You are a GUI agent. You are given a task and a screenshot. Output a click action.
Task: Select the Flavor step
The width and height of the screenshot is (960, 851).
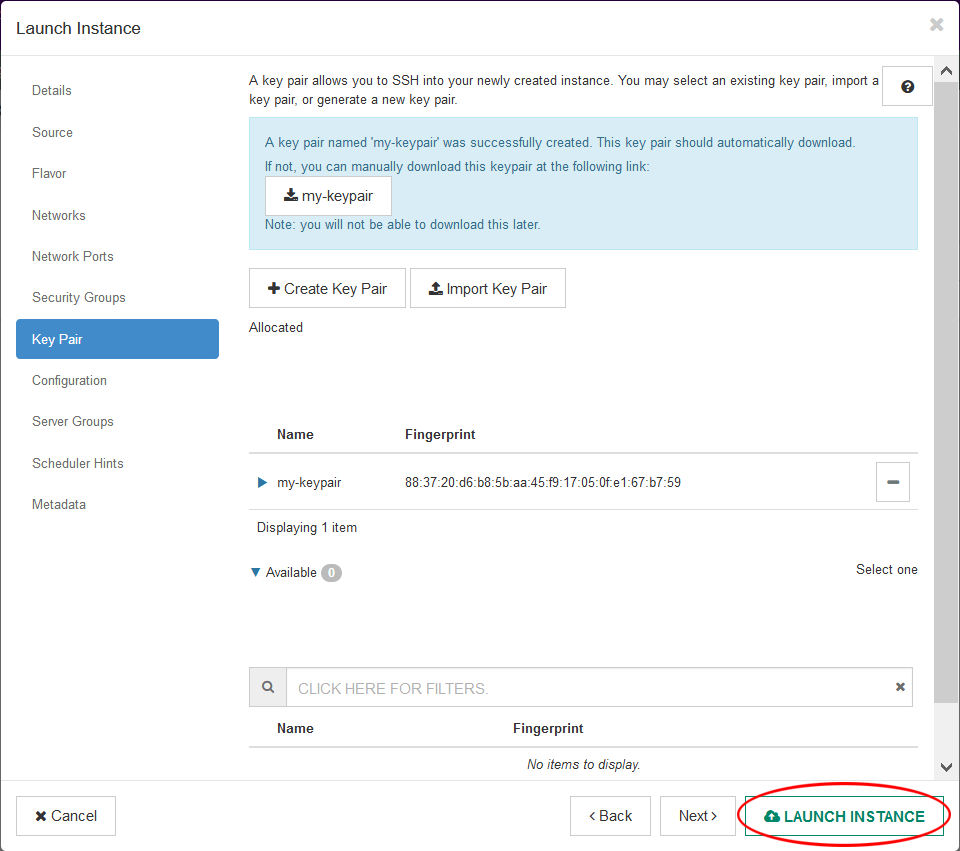[49, 173]
